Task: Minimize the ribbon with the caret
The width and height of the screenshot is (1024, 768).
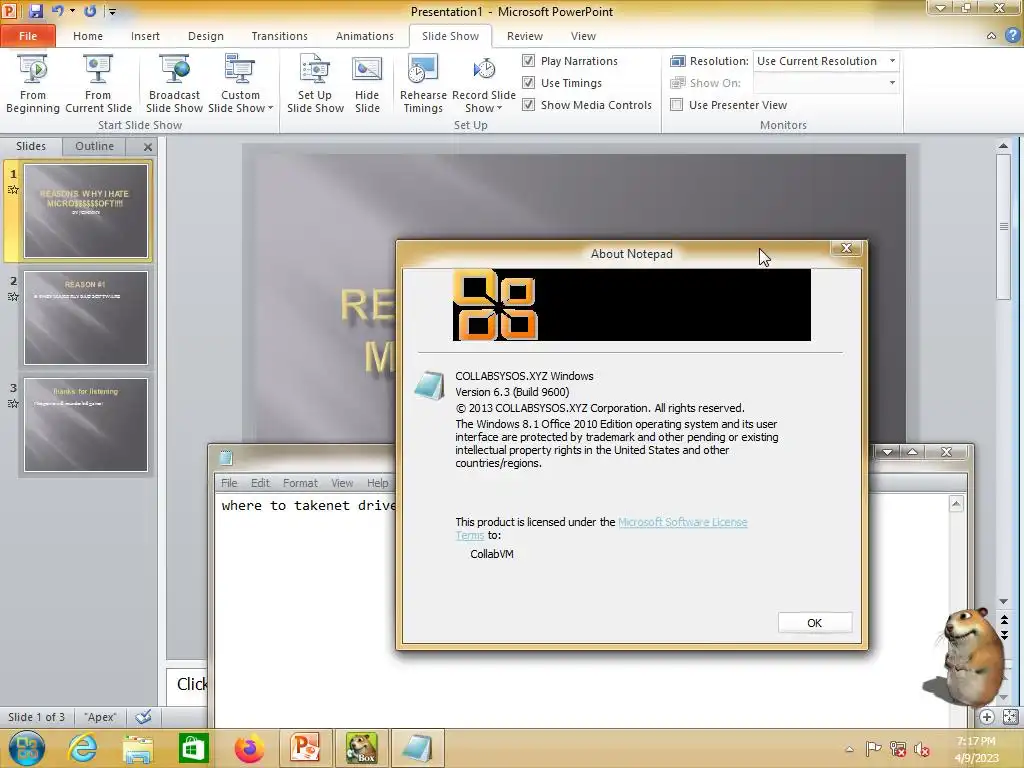Action: pos(991,36)
